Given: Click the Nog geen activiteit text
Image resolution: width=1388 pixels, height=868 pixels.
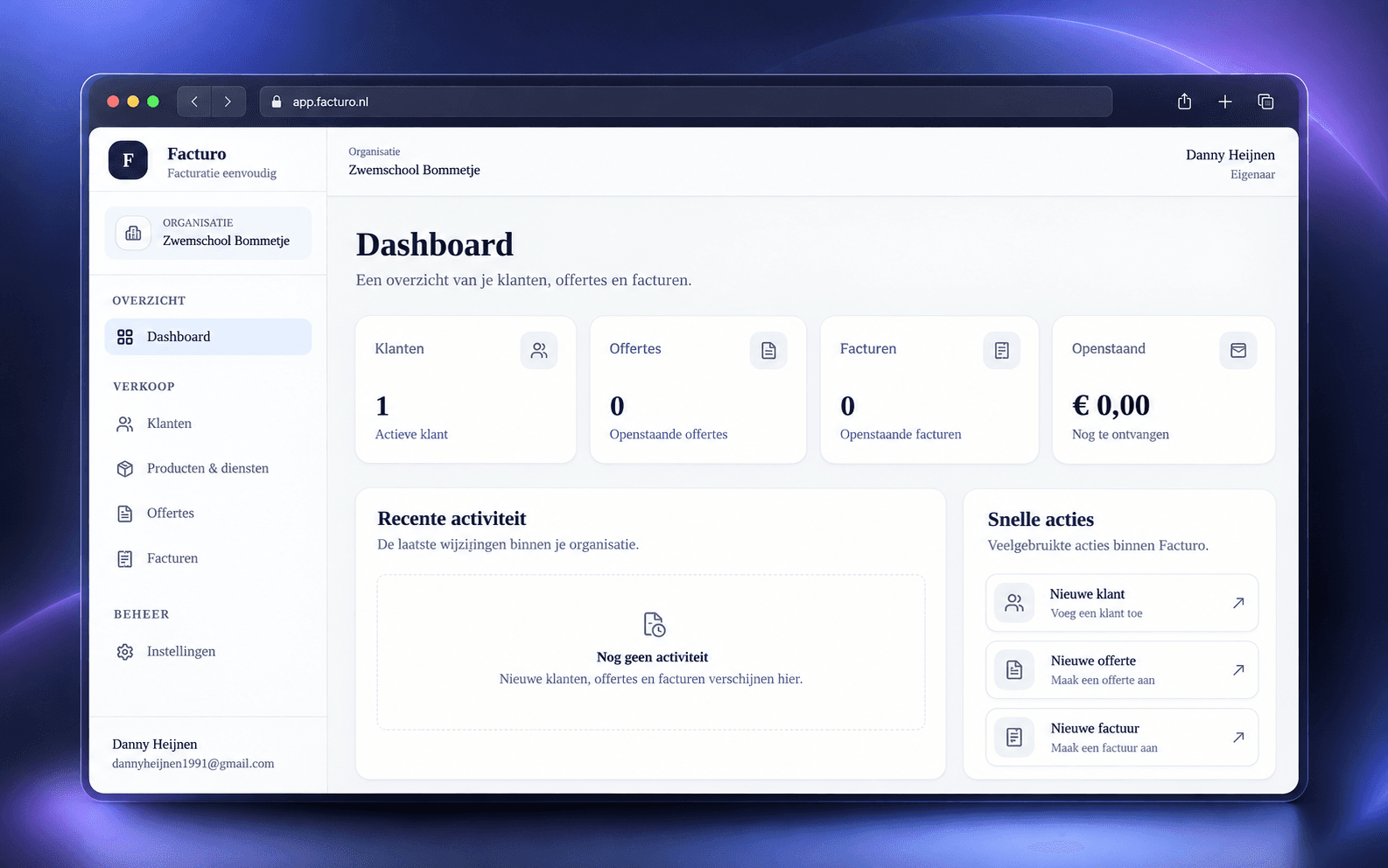Looking at the screenshot, I should click(652, 657).
